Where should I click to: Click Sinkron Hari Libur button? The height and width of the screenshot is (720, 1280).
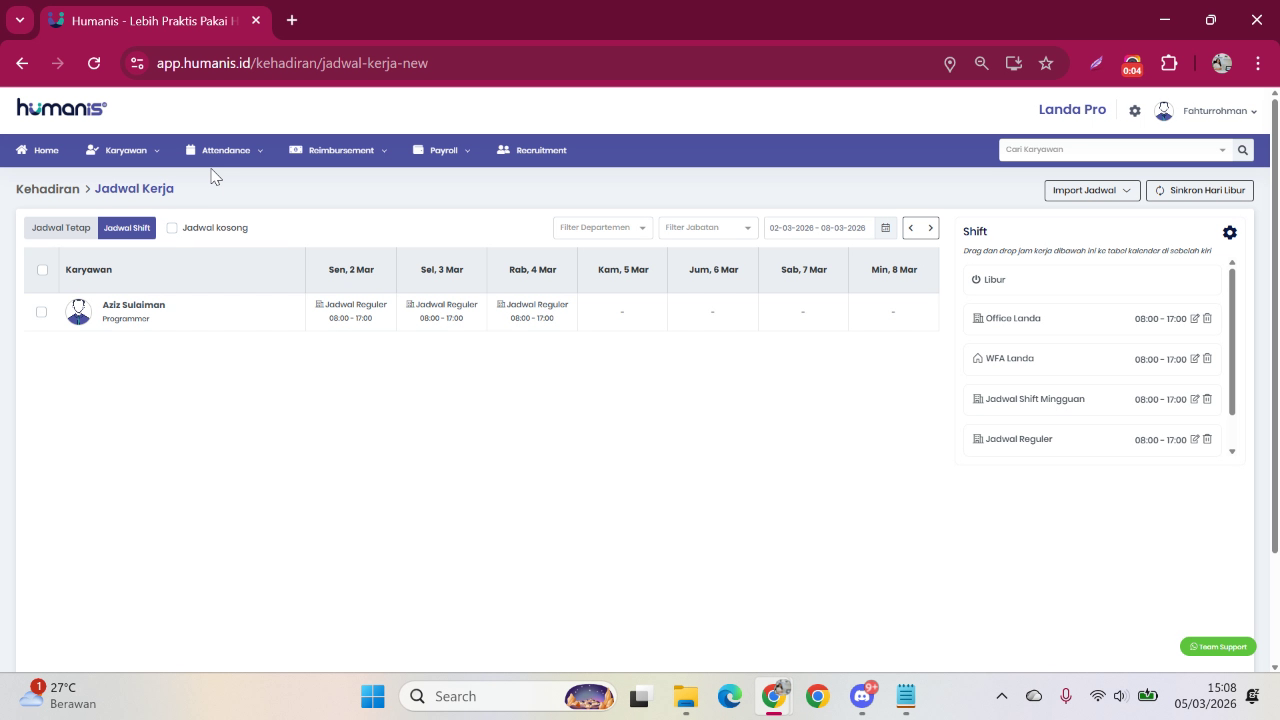point(1200,190)
